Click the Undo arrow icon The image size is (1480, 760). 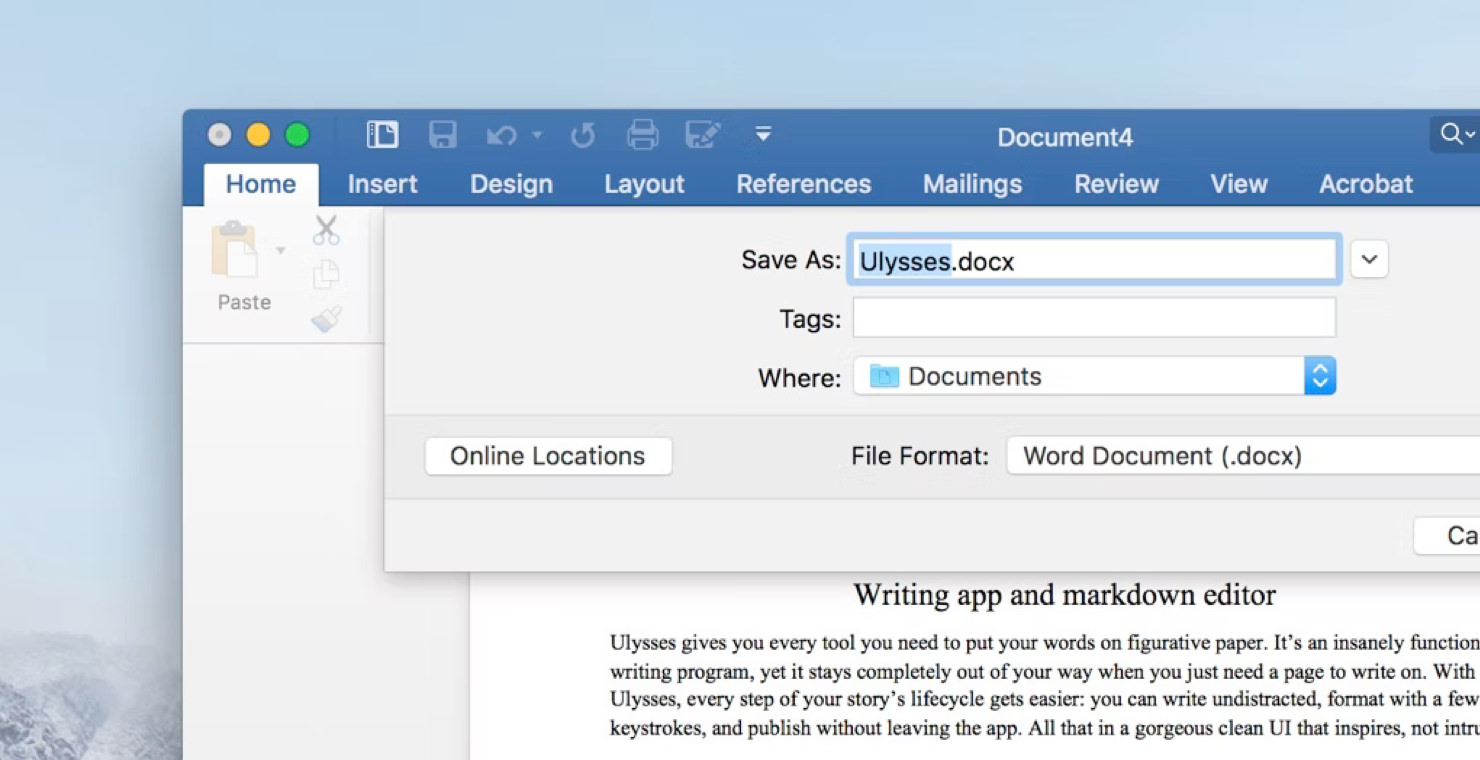tap(502, 135)
